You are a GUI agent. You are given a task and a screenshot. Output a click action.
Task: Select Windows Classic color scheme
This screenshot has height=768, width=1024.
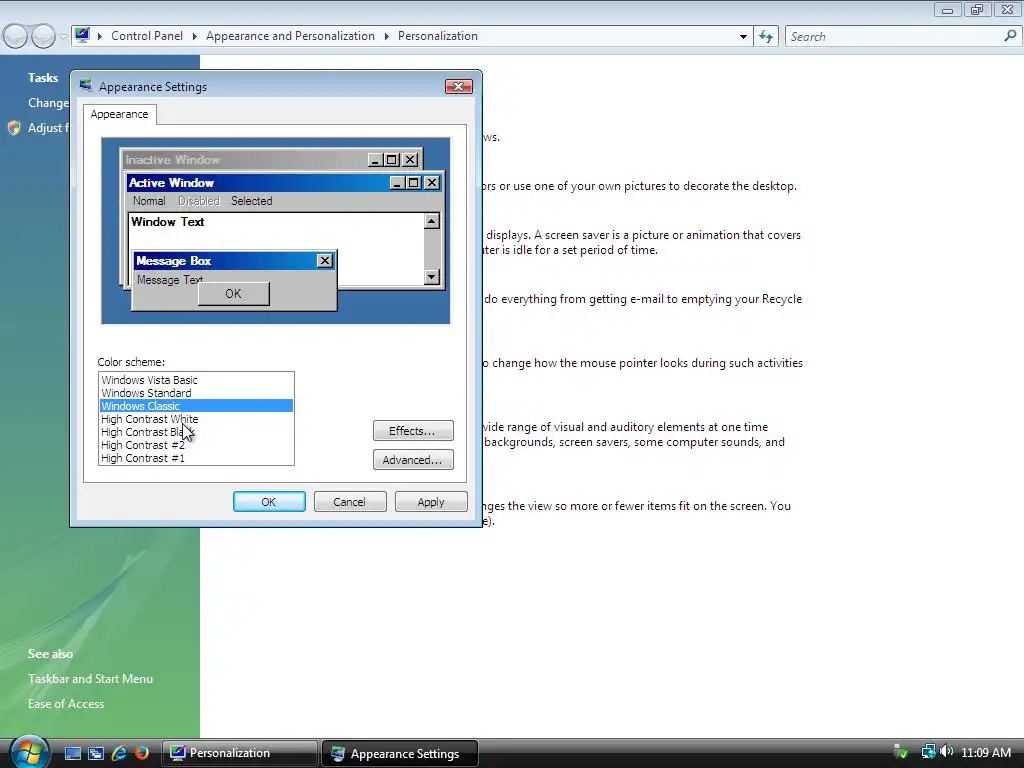195,406
